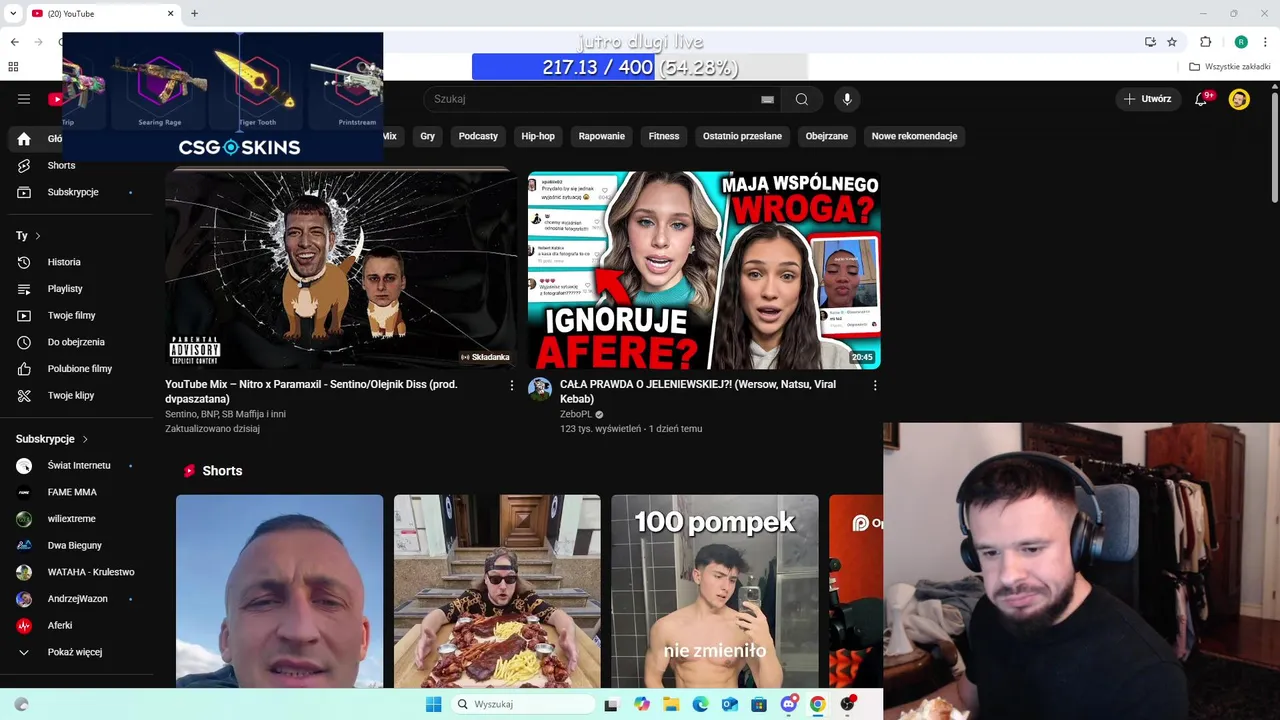Viewport: 1280px width, 720px height.
Task: Select Ostatnio przesłane filter chip
Action: pyautogui.click(x=742, y=136)
